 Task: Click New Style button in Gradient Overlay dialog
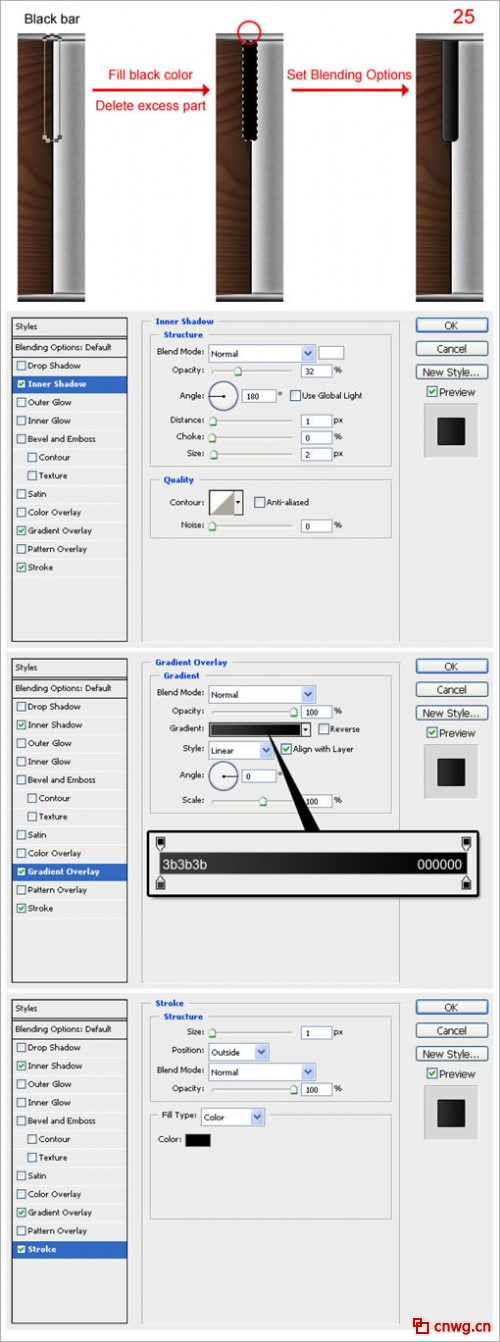pos(452,713)
